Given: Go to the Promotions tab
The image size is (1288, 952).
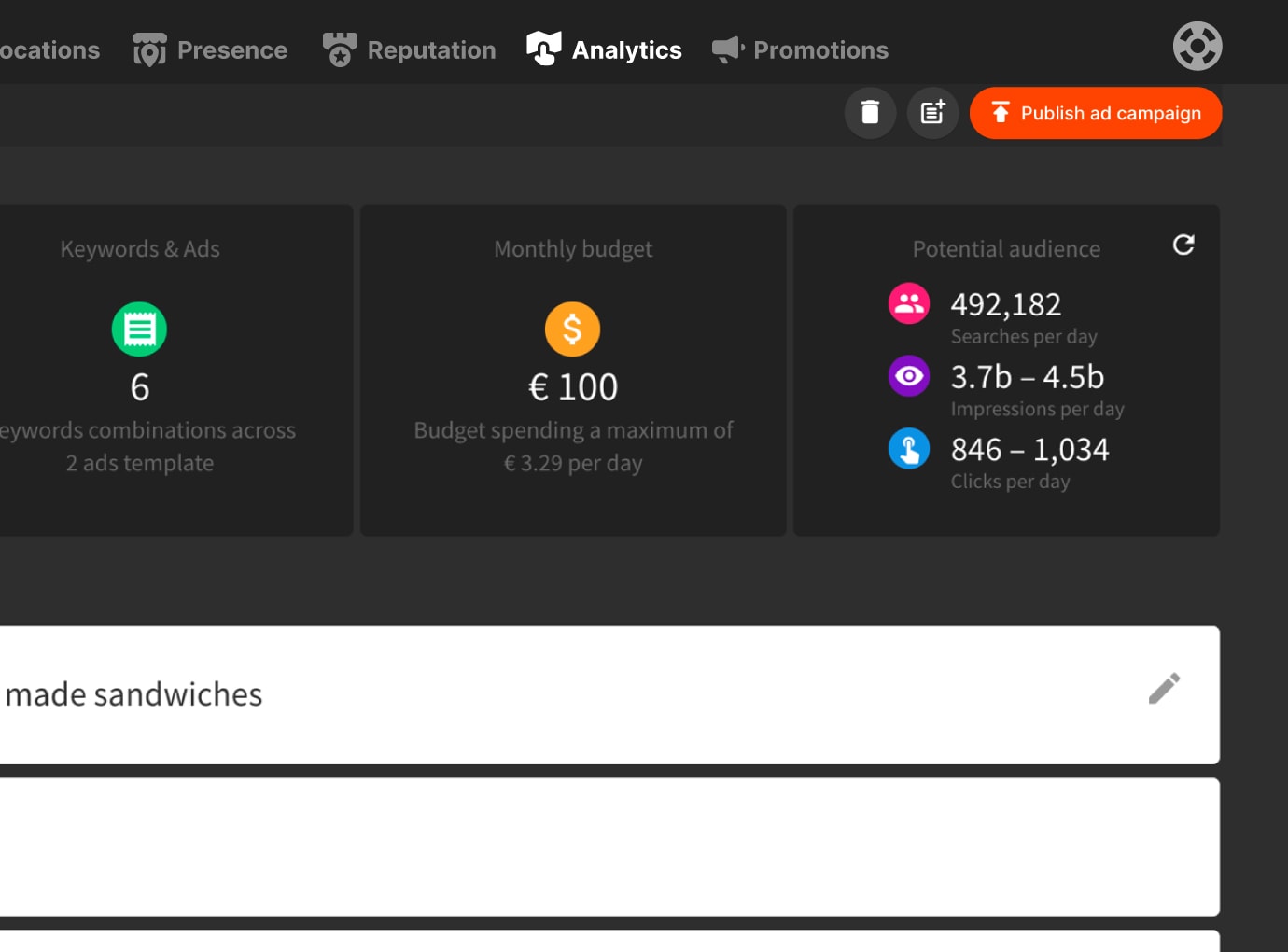Looking at the screenshot, I should (x=801, y=50).
